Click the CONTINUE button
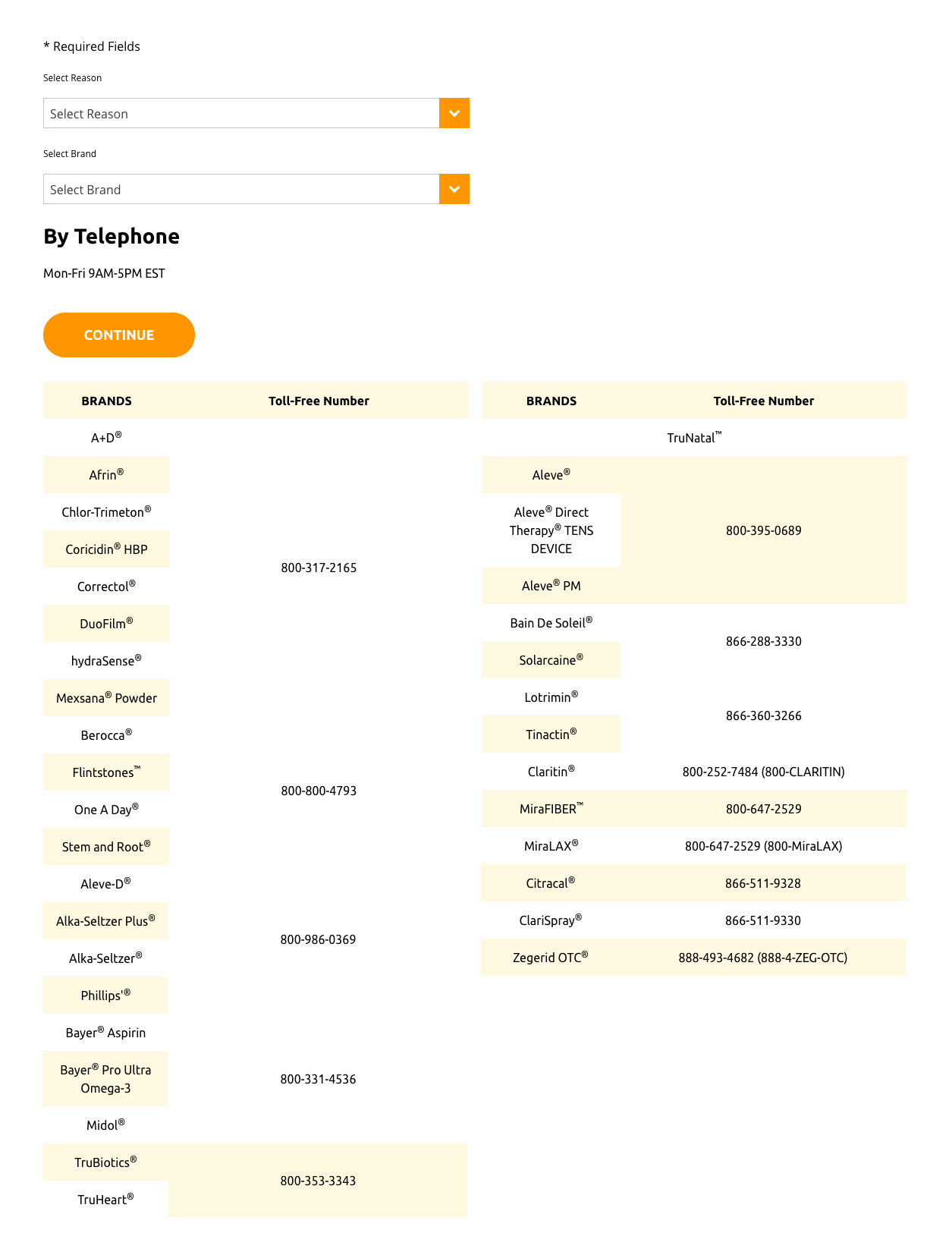 [x=119, y=335]
